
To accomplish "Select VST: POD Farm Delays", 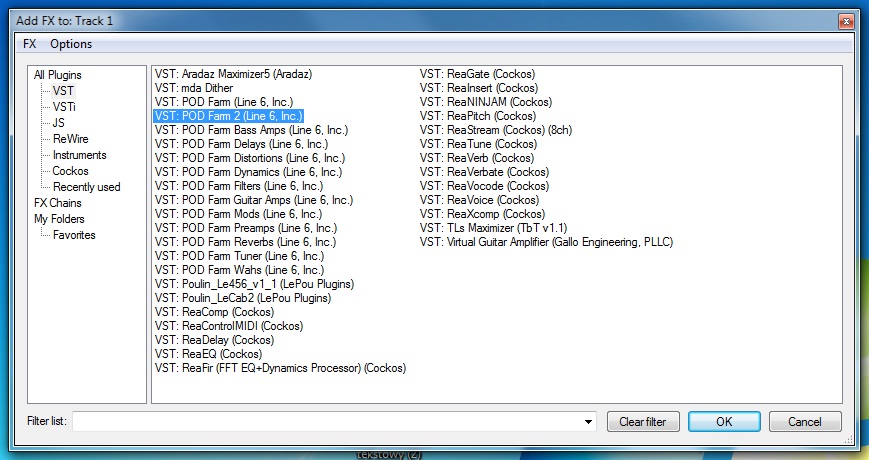I will (x=242, y=144).
